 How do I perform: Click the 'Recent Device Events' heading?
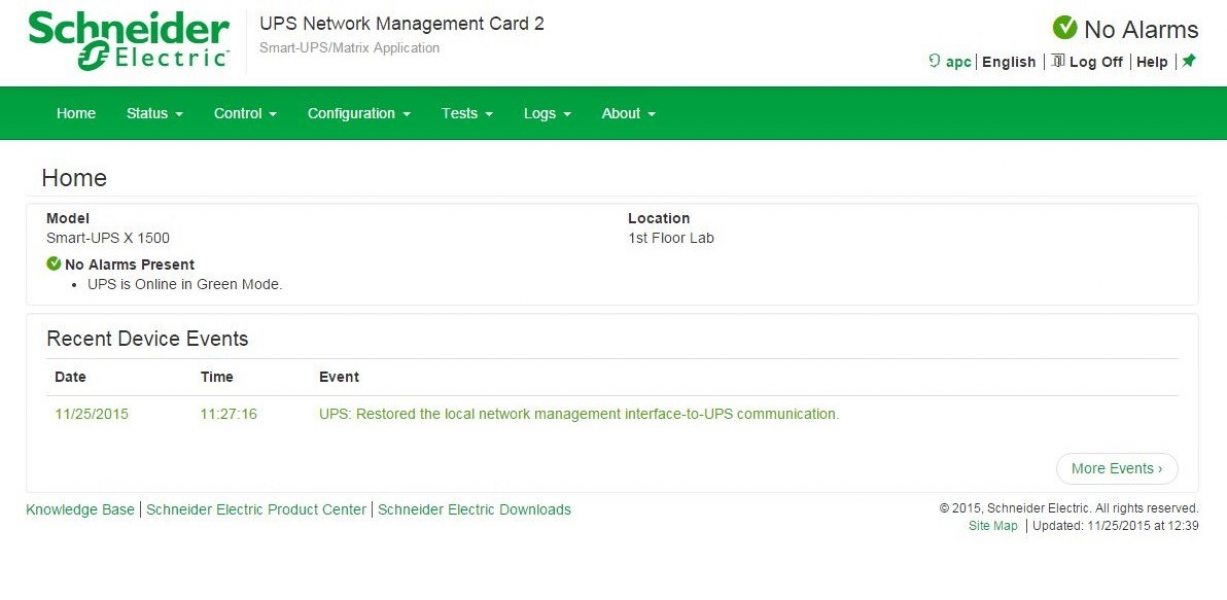pos(147,339)
